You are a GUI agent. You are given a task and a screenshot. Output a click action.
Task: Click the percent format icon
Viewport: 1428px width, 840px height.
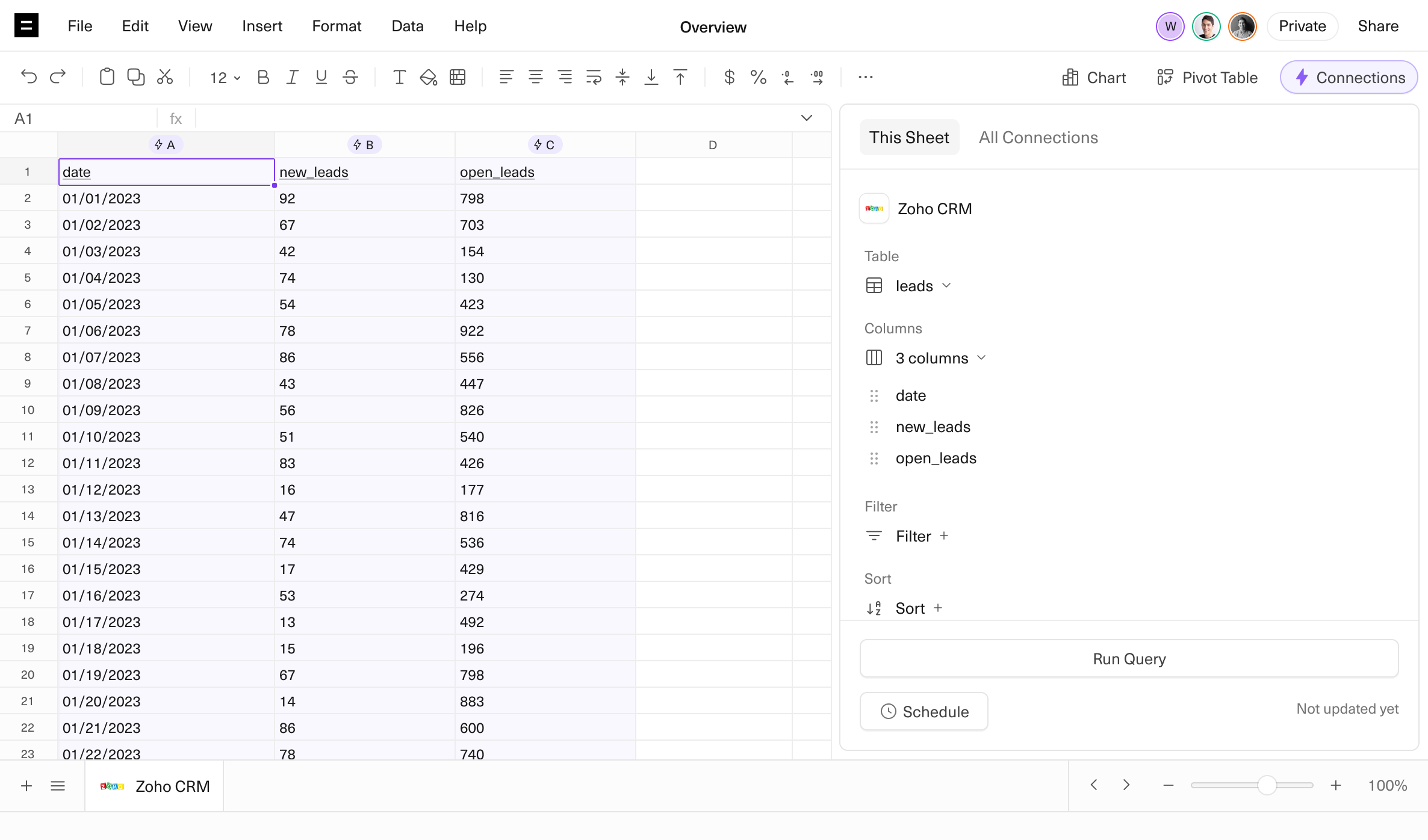(758, 77)
